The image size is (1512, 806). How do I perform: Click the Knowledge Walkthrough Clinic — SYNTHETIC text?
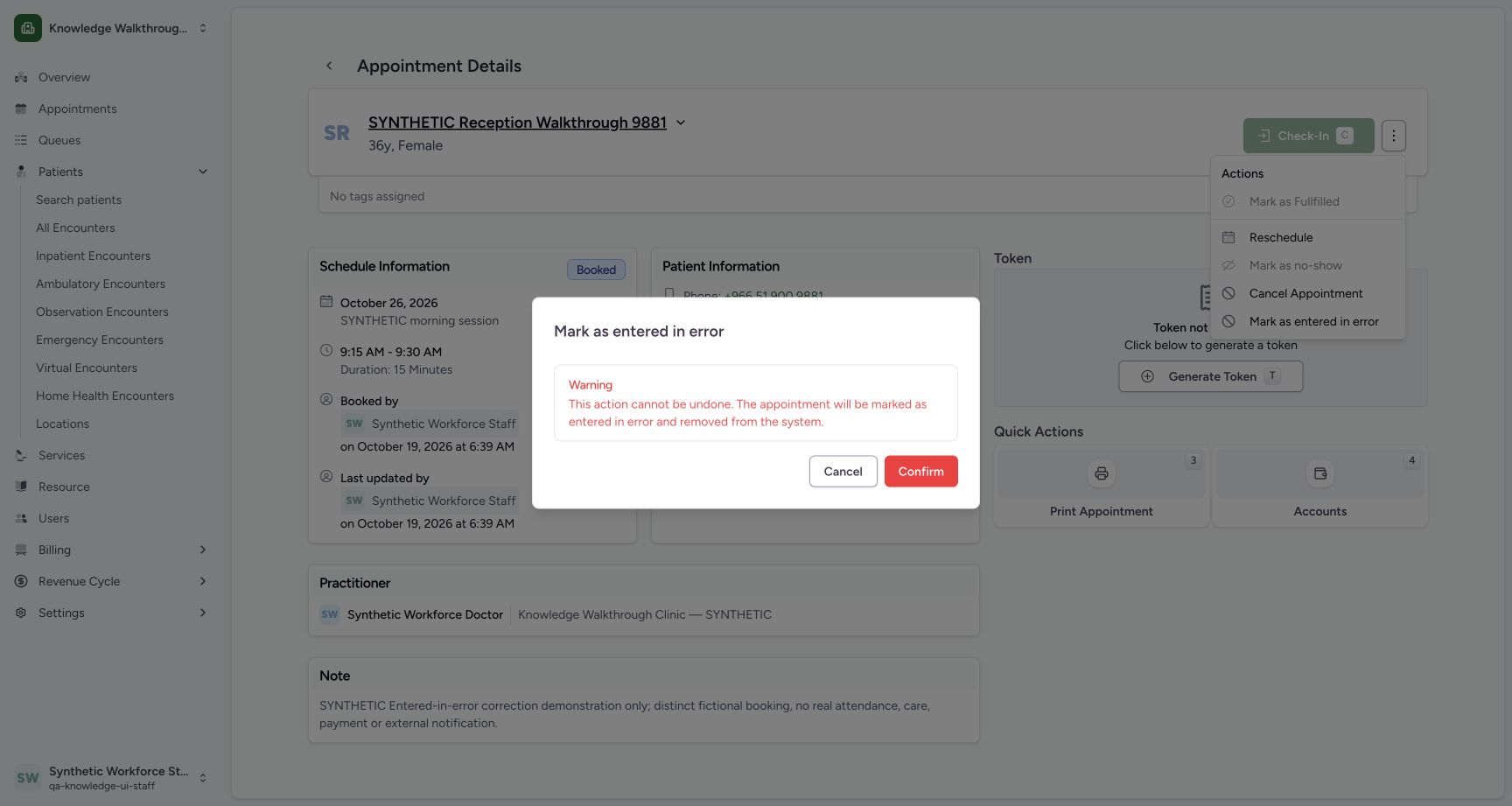[645, 614]
